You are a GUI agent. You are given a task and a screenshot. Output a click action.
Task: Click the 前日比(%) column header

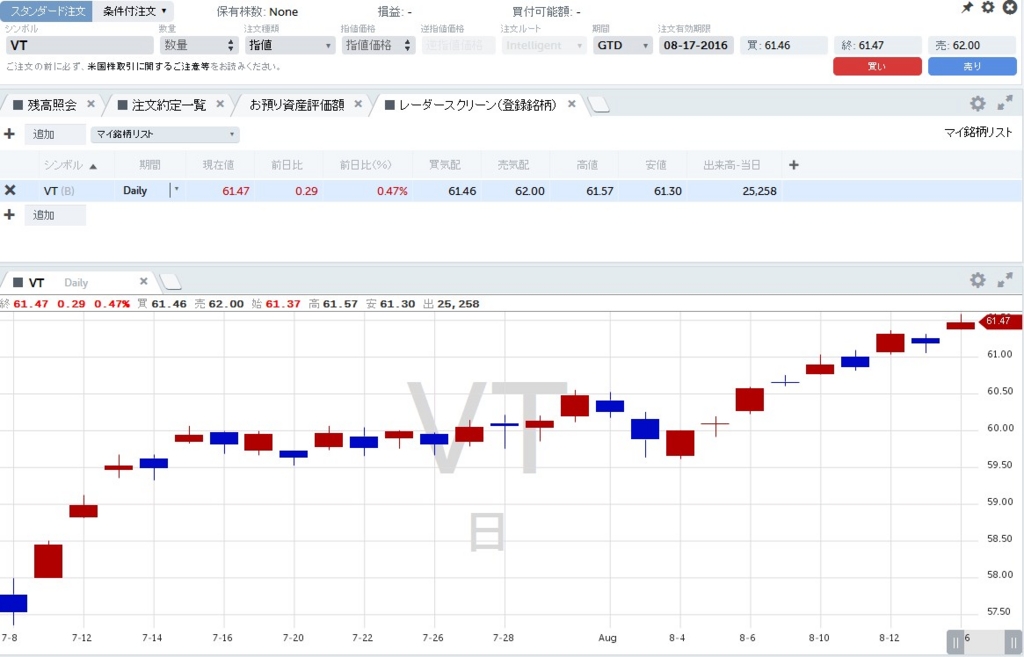[x=365, y=165]
